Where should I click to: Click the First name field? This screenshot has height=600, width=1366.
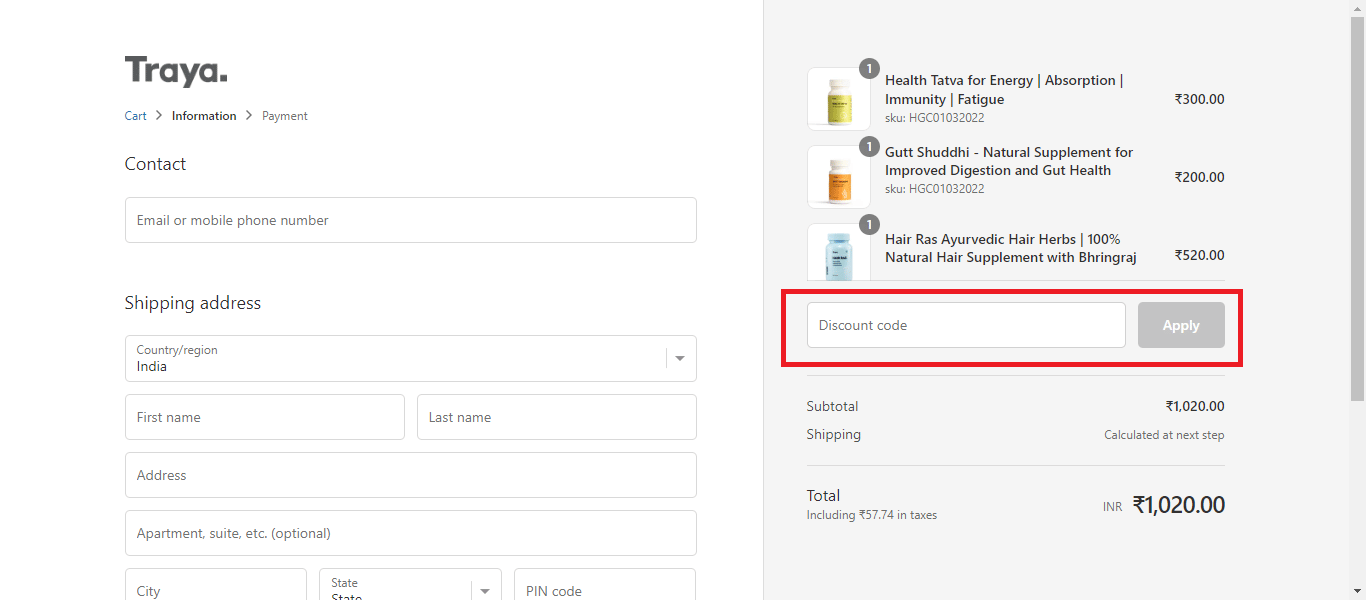264,417
